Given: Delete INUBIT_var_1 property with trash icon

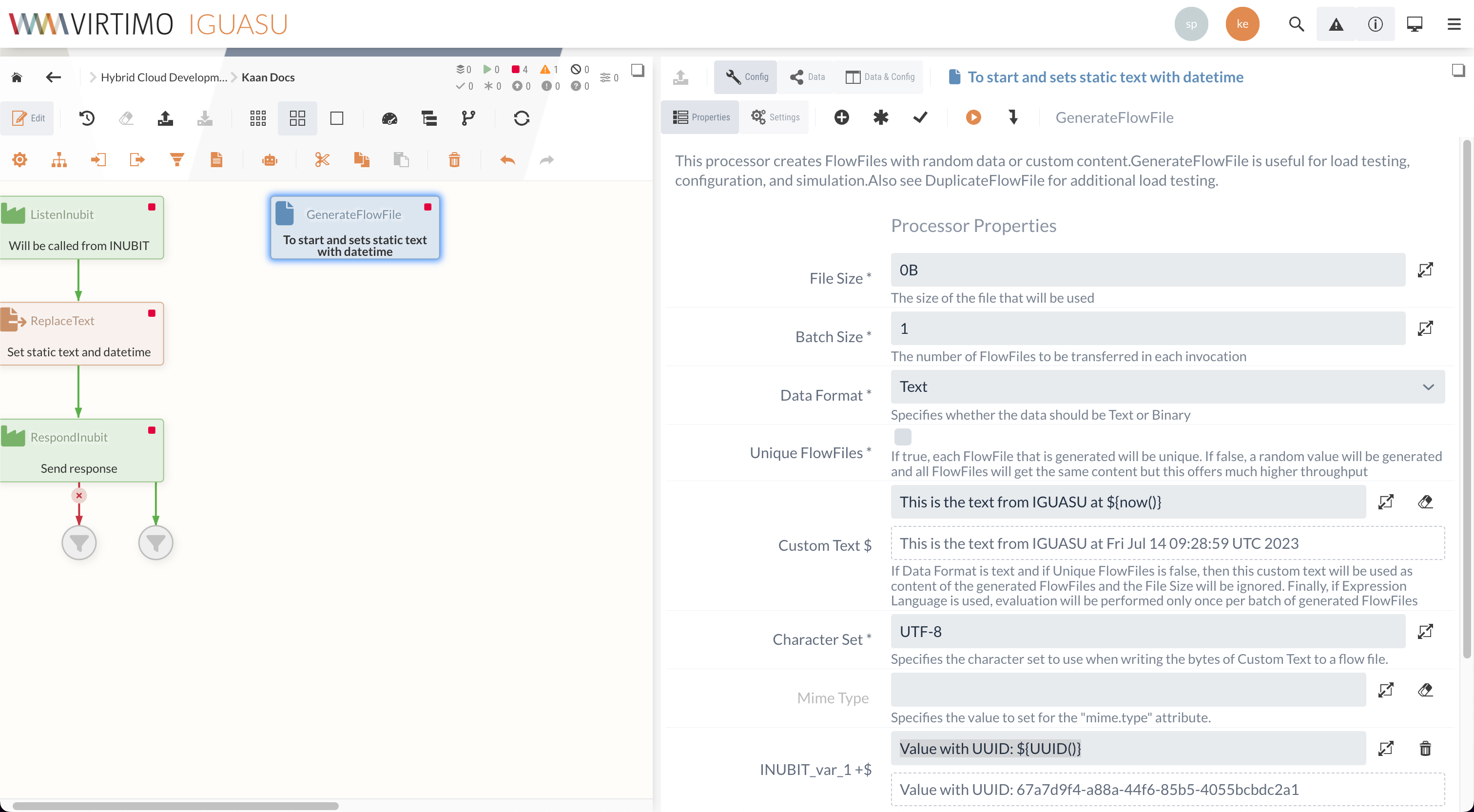Looking at the screenshot, I should click(1425, 749).
